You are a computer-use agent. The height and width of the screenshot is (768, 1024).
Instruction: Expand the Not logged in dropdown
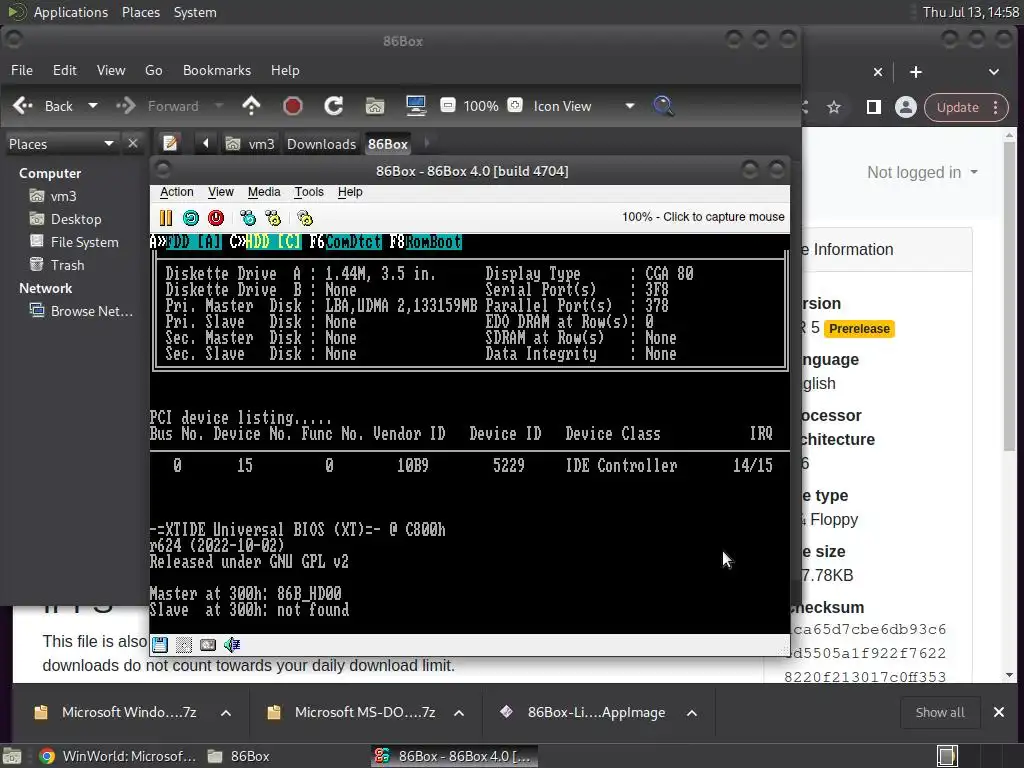click(x=922, y=172)
